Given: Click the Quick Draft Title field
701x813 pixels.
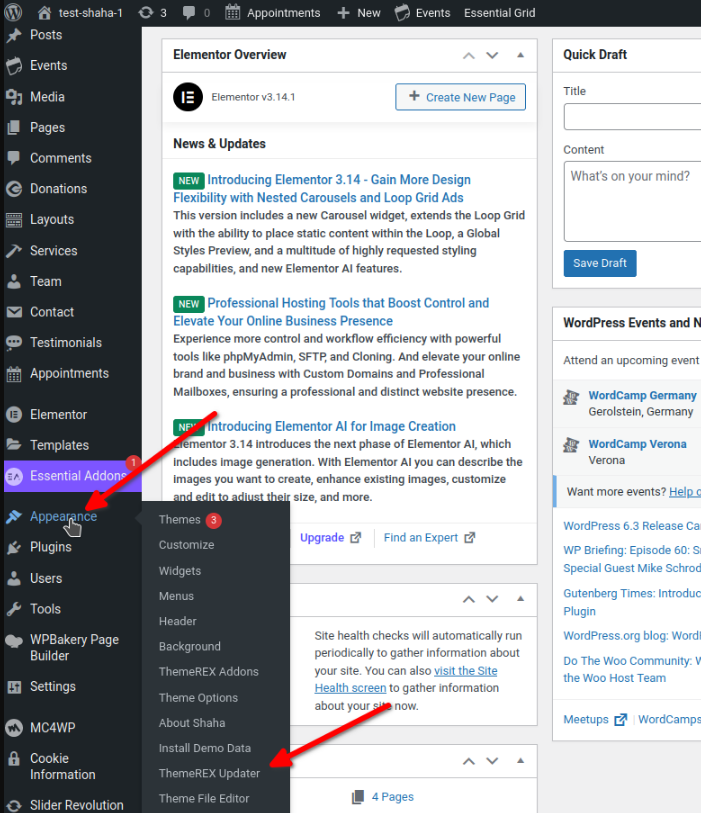Looking at the screenshot, I should coord(632,117).
